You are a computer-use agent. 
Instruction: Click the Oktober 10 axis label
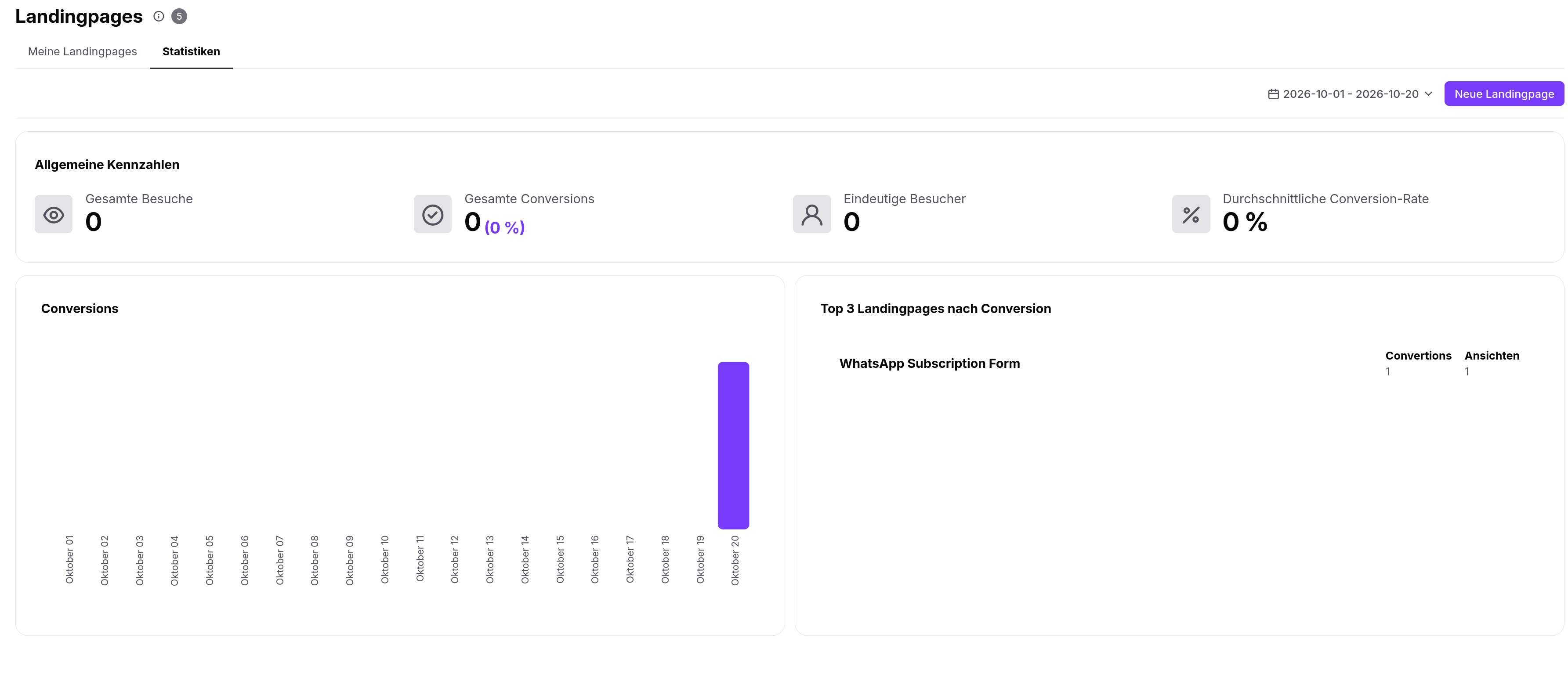385,560
